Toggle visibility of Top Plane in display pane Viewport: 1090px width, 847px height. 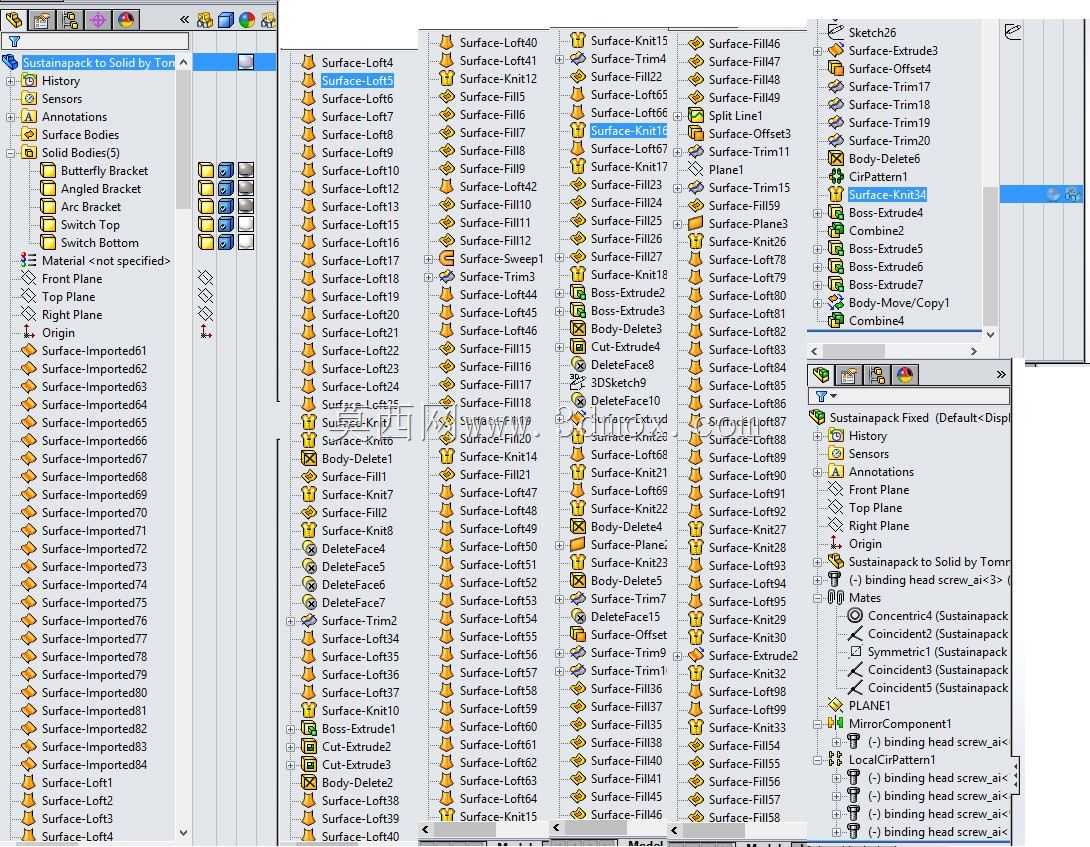(205, 296)
